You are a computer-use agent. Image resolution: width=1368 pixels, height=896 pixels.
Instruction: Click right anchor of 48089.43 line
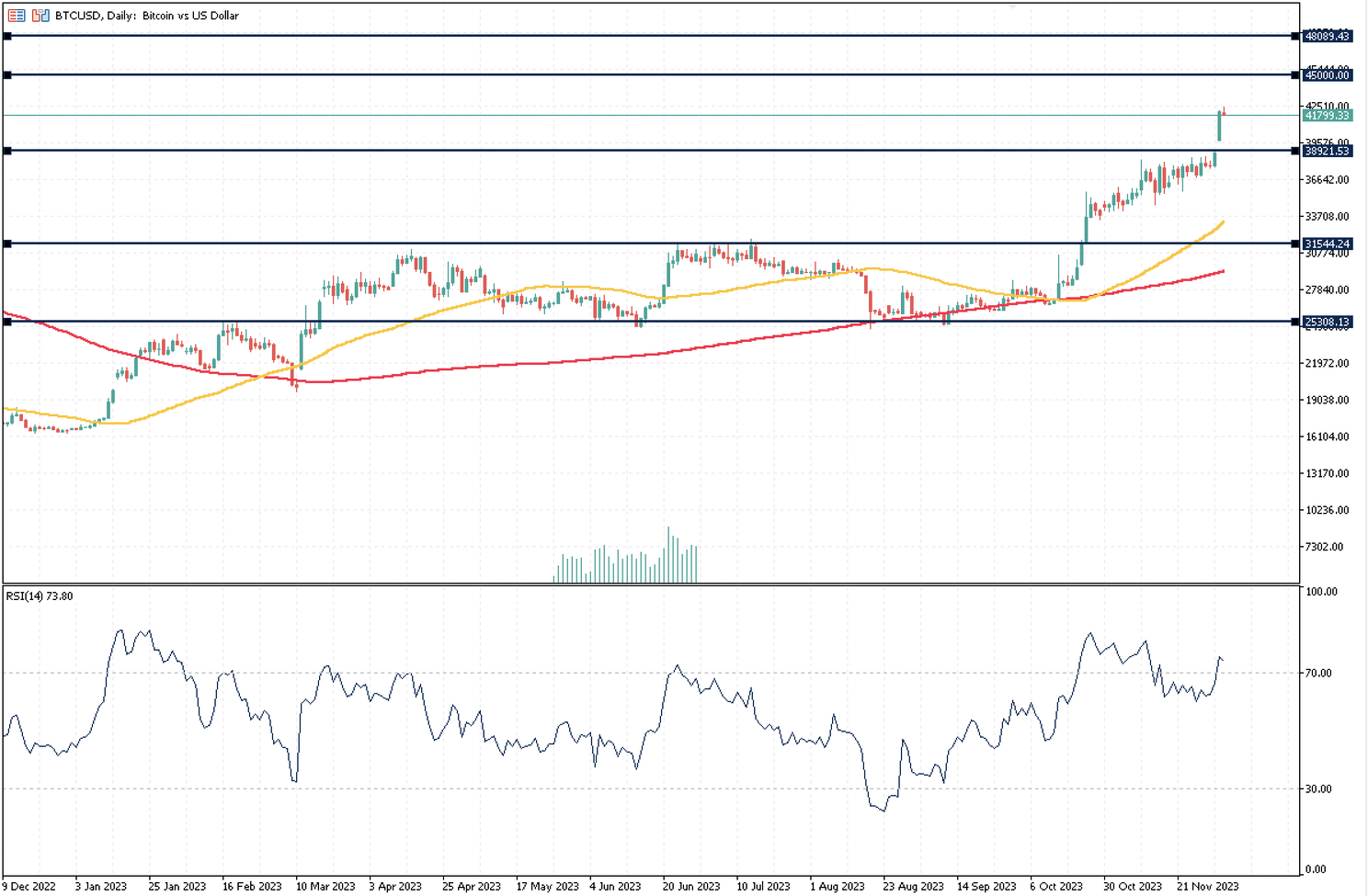click(x=1295, y=36)
